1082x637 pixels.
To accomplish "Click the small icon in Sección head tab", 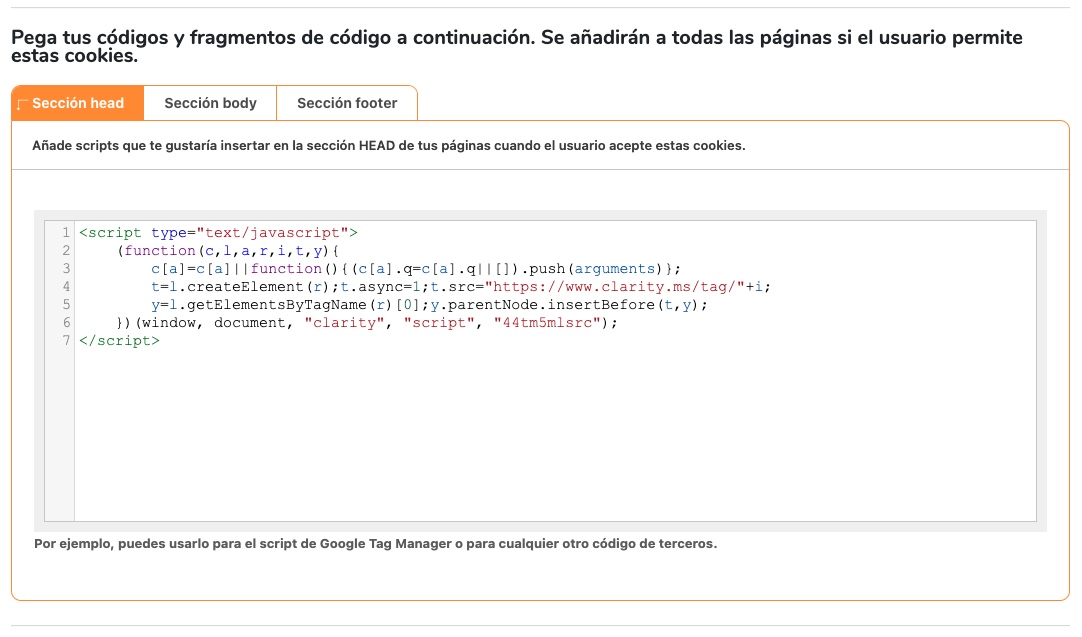I will 22,104.
